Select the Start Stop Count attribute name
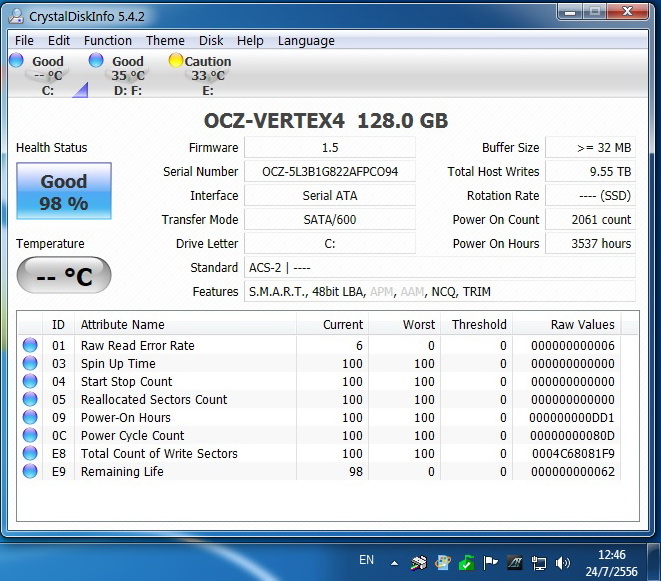661x581 pixels. [x=126, y=382]
